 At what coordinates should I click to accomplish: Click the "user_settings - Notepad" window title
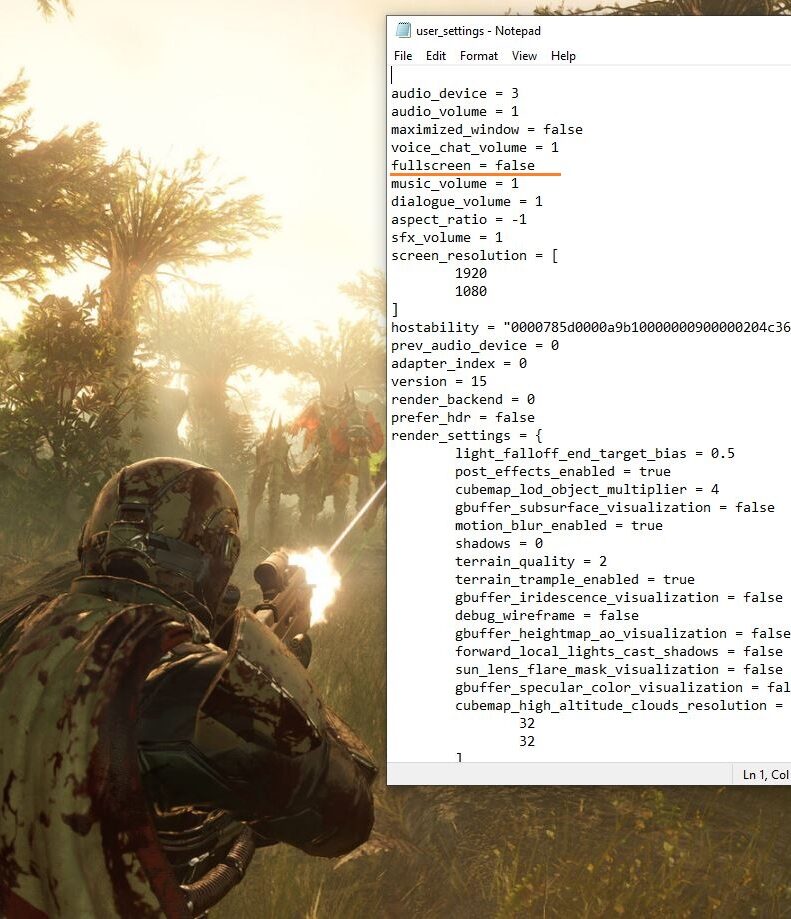tap(478, 30)
